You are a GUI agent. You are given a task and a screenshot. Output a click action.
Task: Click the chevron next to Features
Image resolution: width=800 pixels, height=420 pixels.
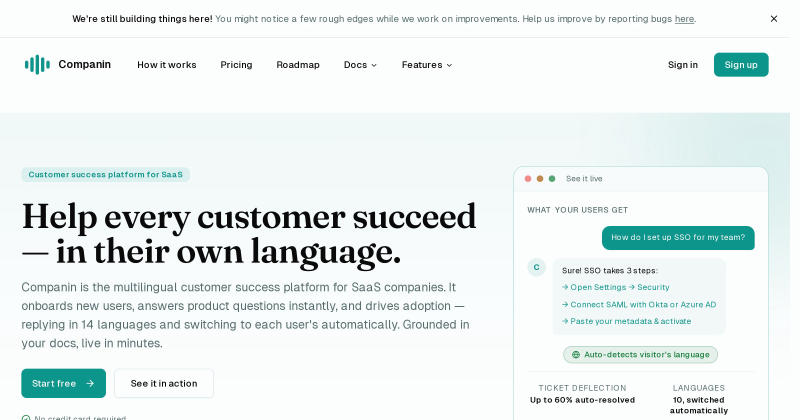click(x=449, y=65)
